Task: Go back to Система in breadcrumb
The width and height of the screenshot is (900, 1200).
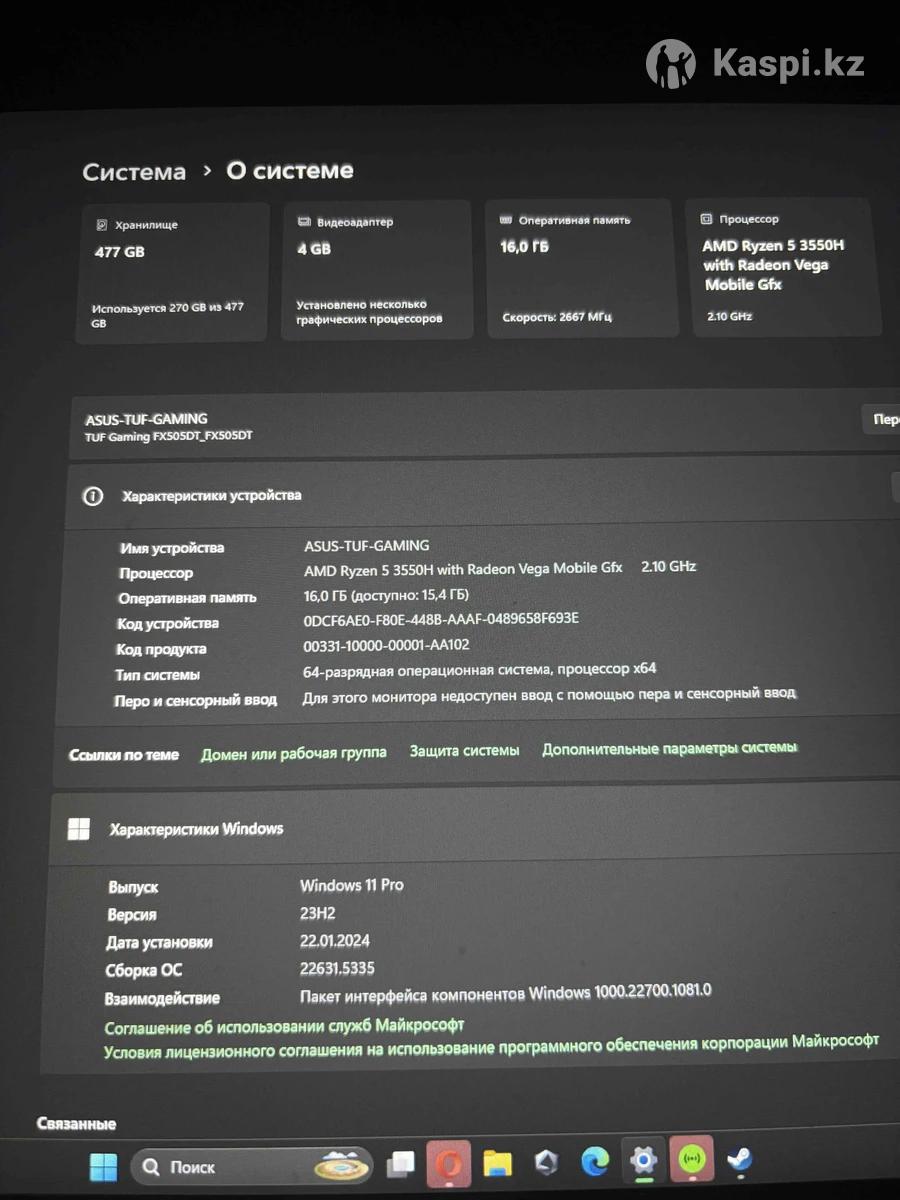Action: 134,172
